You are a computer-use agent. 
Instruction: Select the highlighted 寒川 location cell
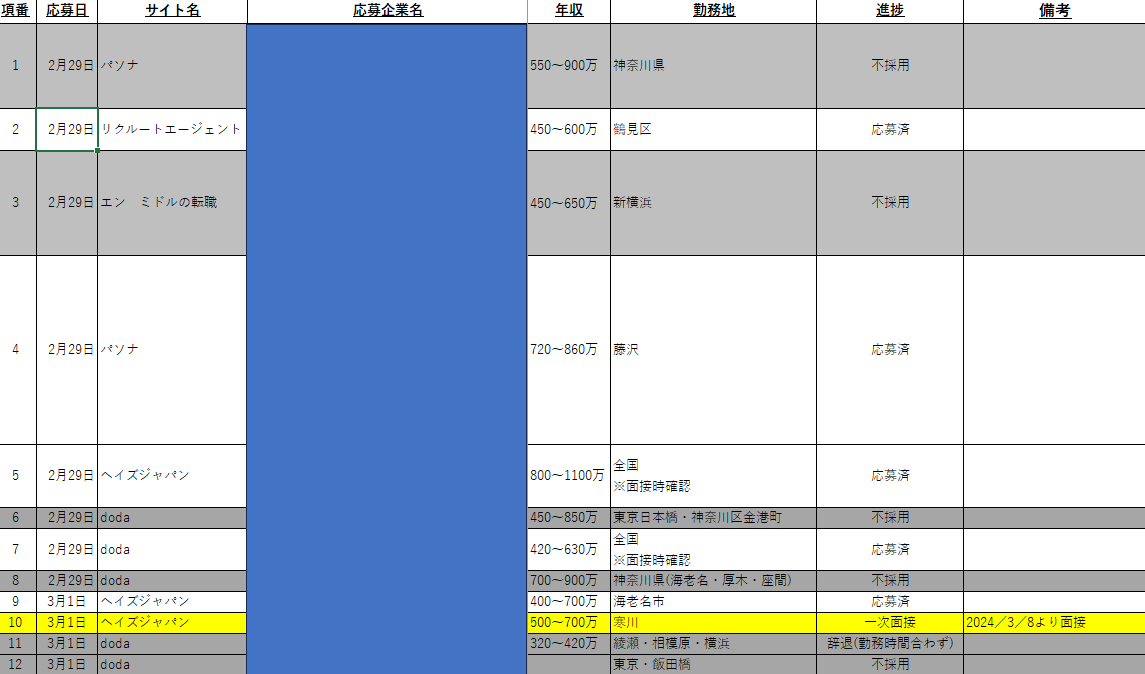[x=713, y=622]
